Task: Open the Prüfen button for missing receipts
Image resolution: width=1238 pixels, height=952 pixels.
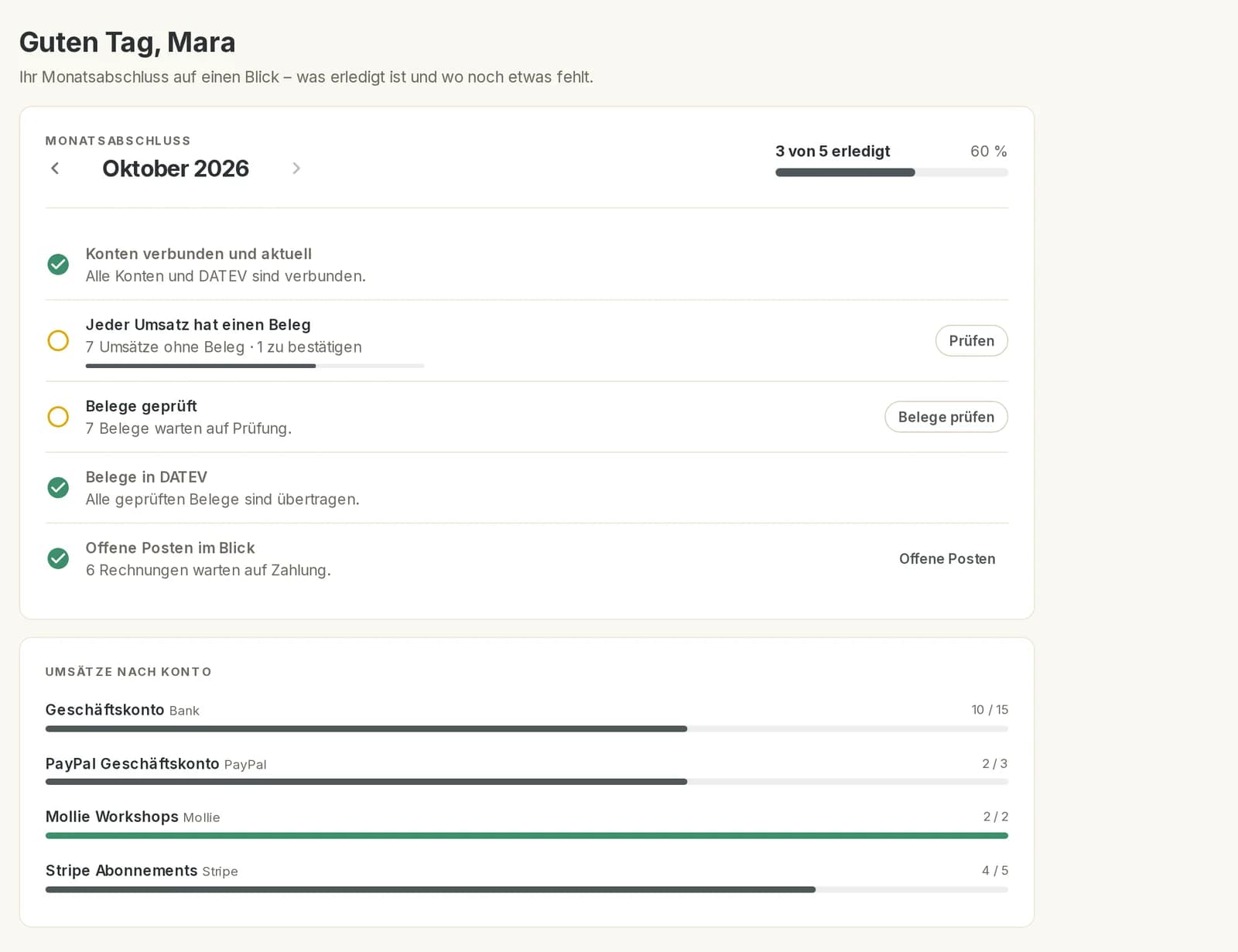Action: click(x=971, y=340)
